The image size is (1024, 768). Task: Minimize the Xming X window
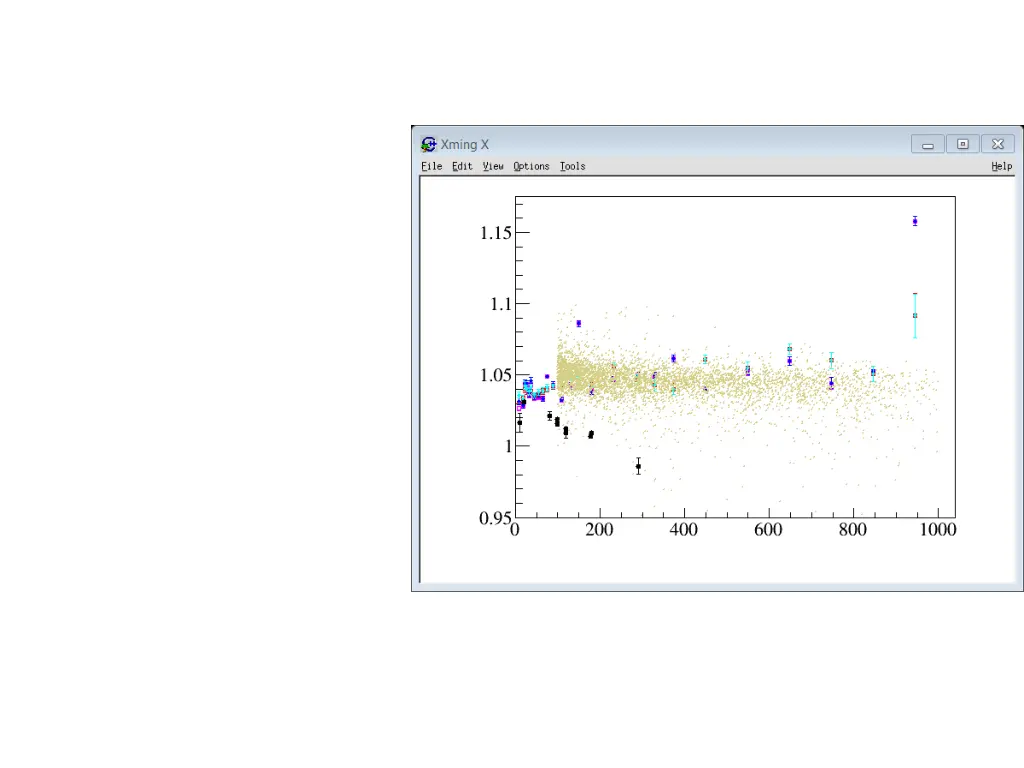click(x=927, y=144)
